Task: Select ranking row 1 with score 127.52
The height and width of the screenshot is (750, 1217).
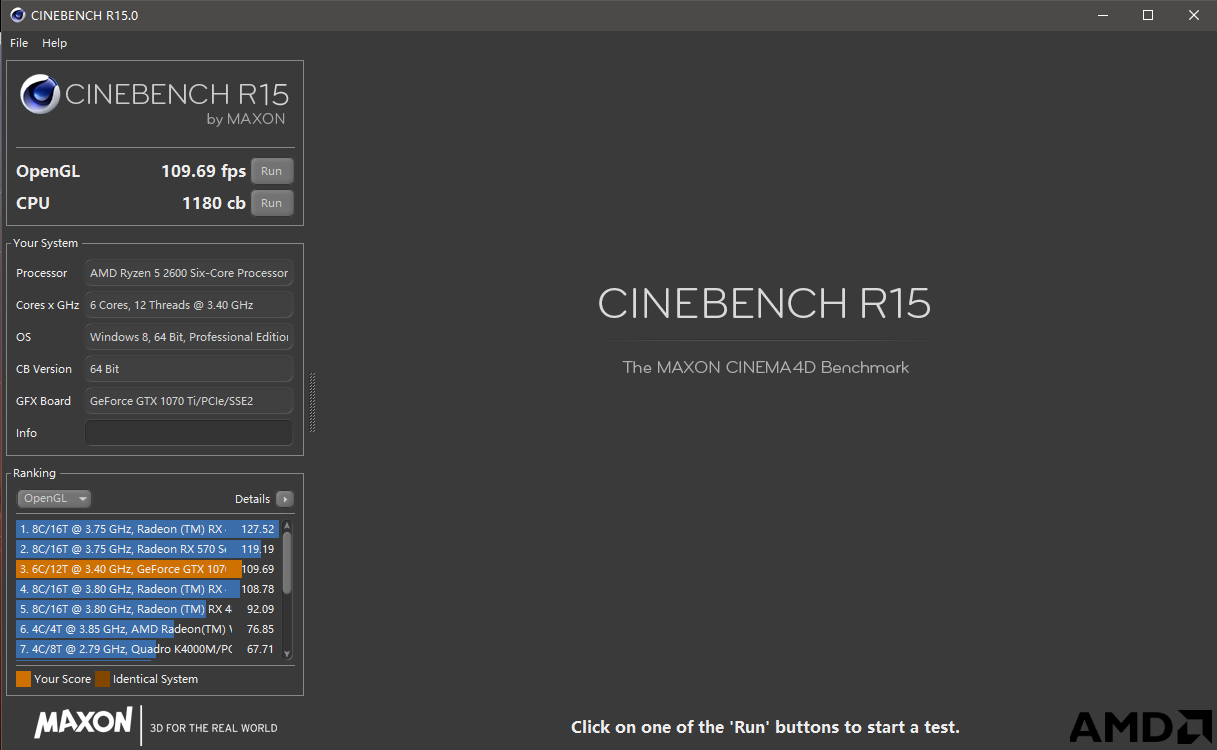Action: pos(147,529)
